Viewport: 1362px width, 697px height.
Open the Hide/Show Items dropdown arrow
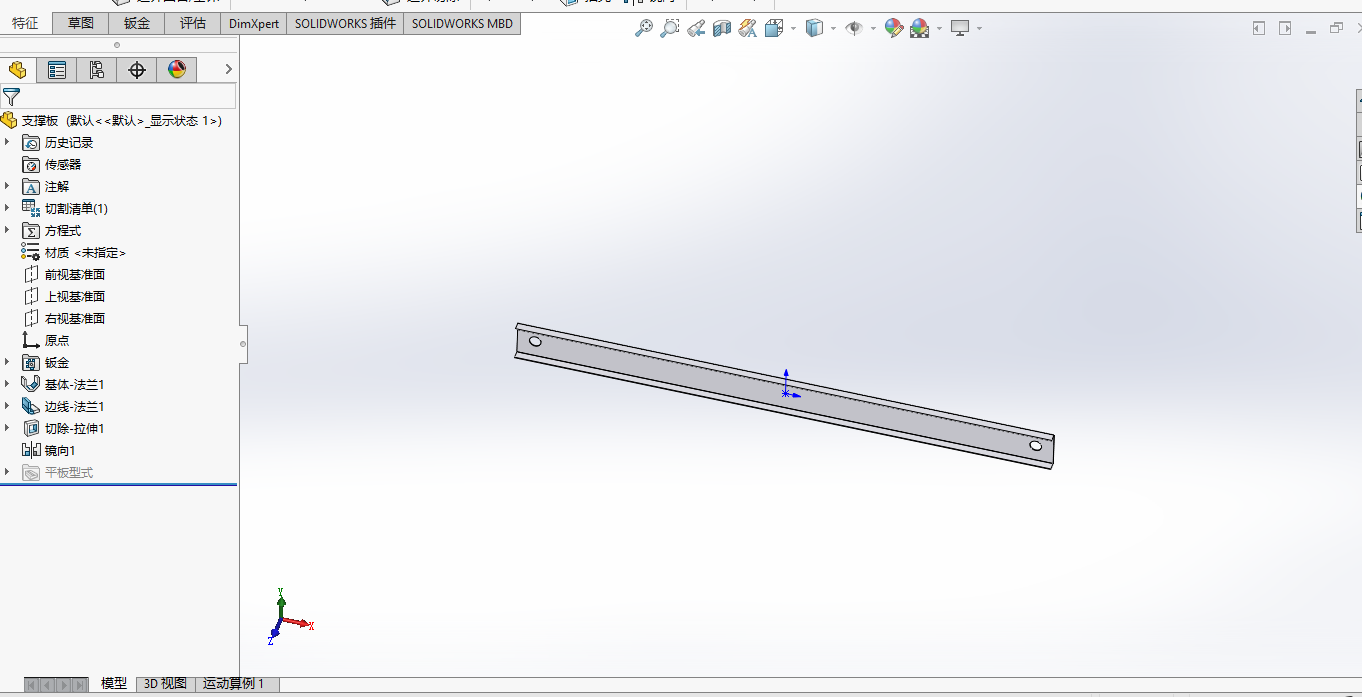(873, 28)
